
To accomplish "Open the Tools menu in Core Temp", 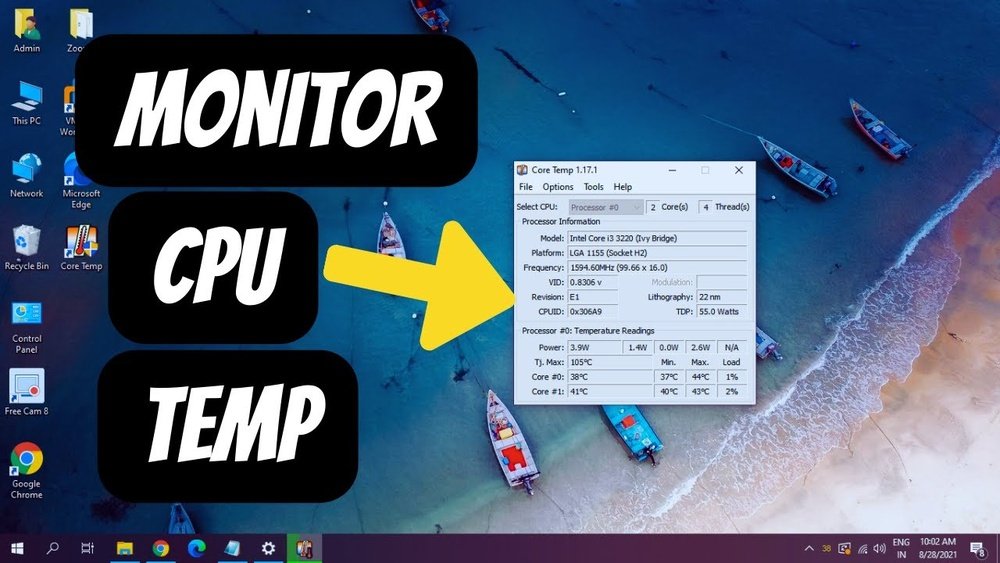I will click(593, 187).
